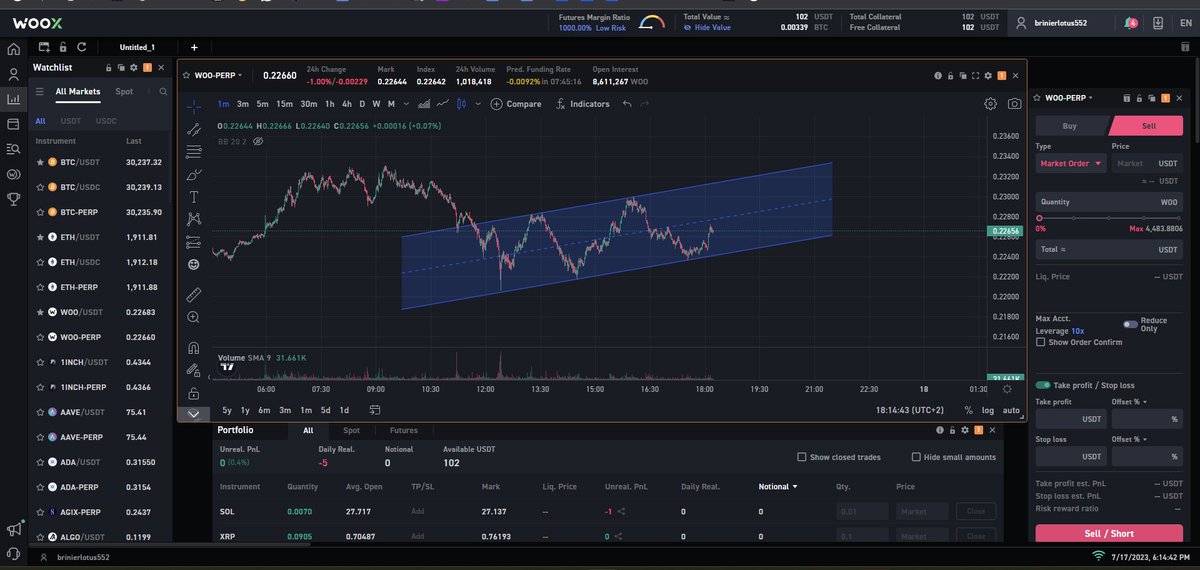Click in the Quantity WOO field
This screenshot has width=1200, height=570.
point(1109,202)
